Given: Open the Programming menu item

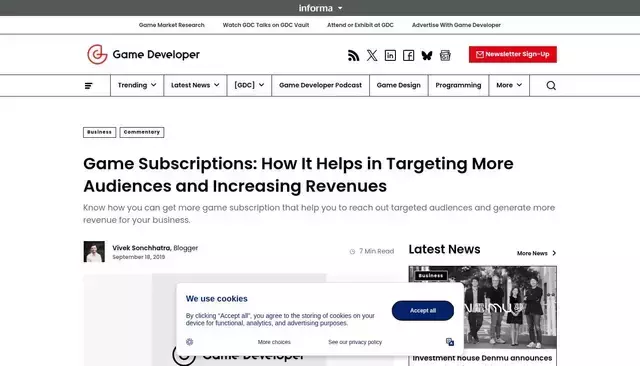Looking at the screenshot, I should (x=458, y=85).
